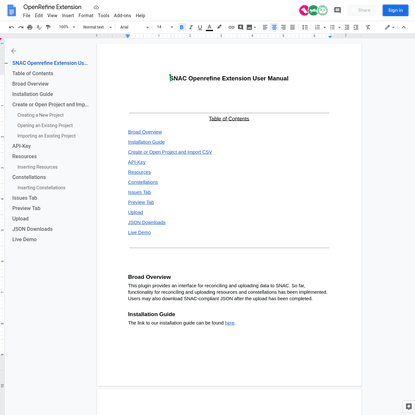Expand the bulleted list options arrow
The width and height of the screenshot is (415, 415).
pos(339,27)
